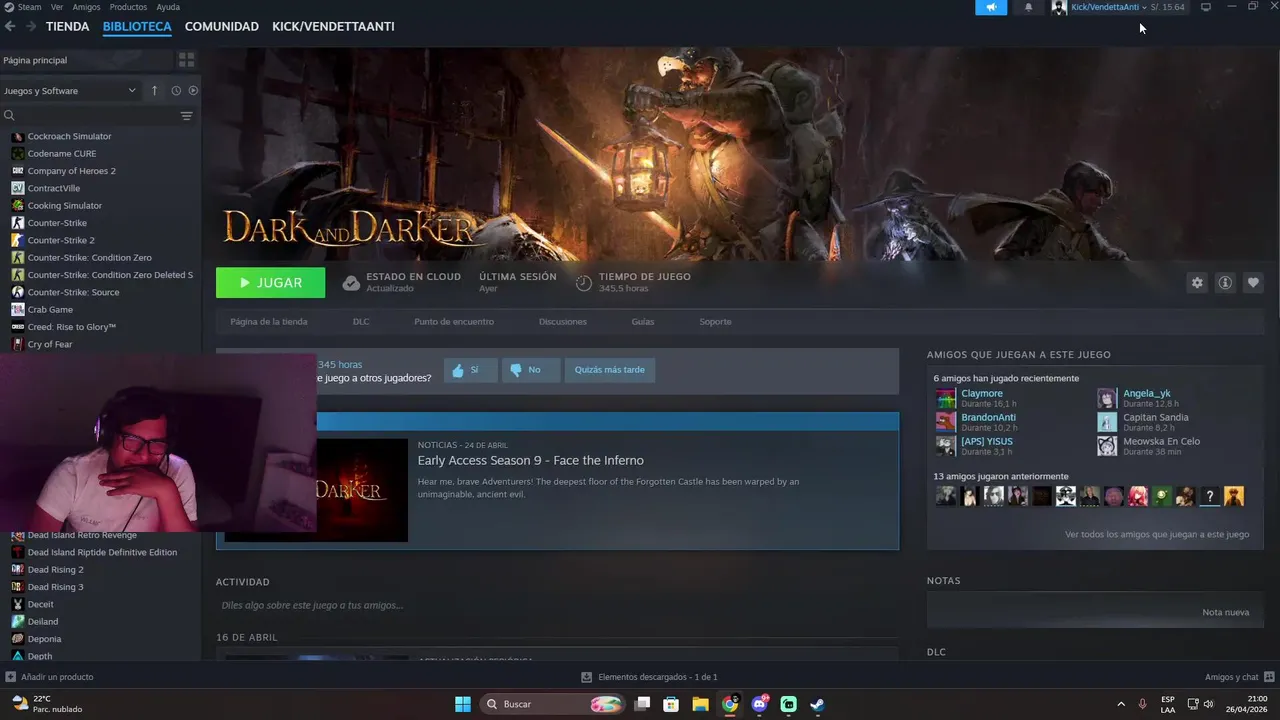Open the Early Access Season 9 news article
1280x720 pixels.
coord(530,460)
